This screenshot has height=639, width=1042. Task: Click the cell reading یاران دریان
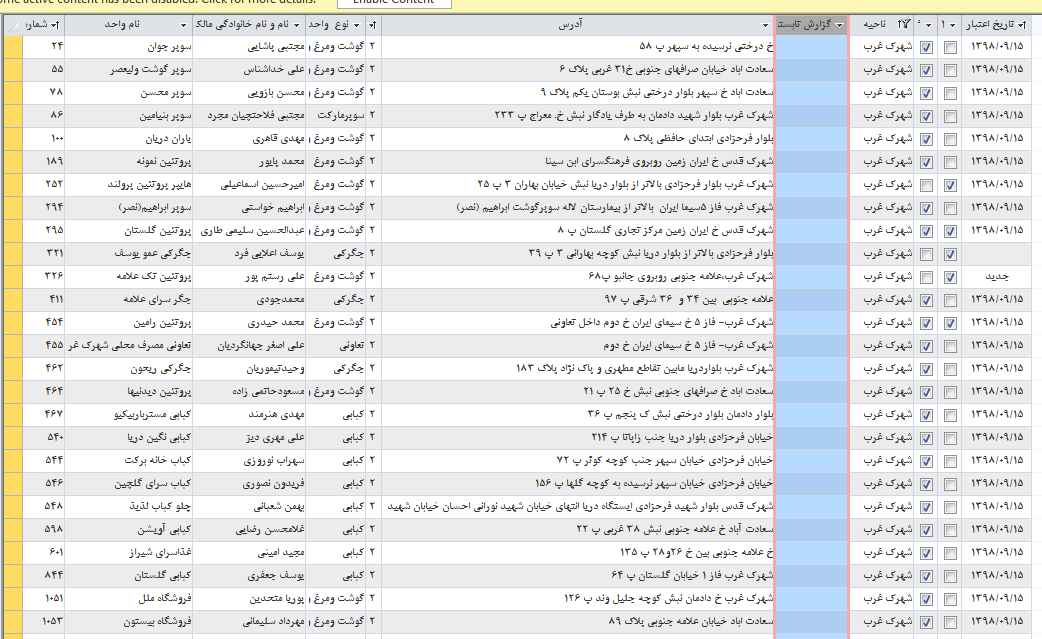[129, 139]
